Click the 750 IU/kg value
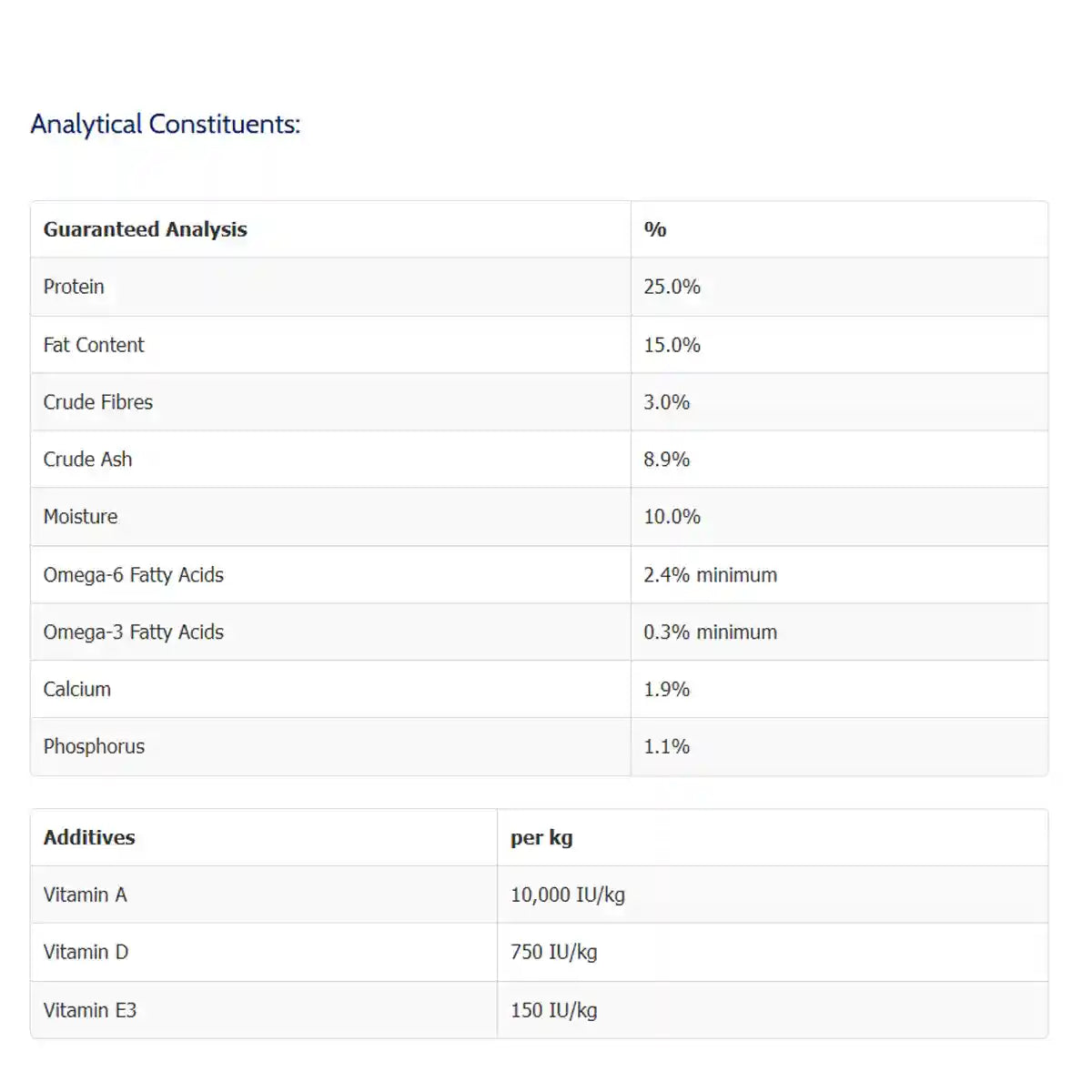1092x1092 pixels. tap(553, 953)
